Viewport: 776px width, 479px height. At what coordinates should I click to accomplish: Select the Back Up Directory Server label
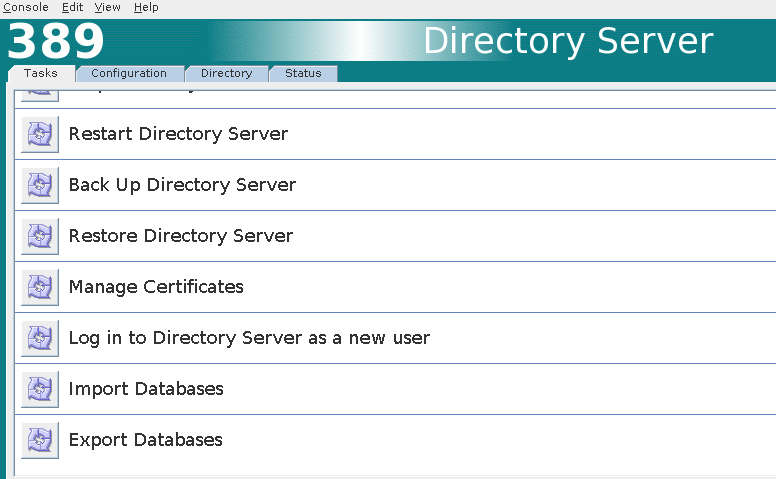click(x=182, y=185)
